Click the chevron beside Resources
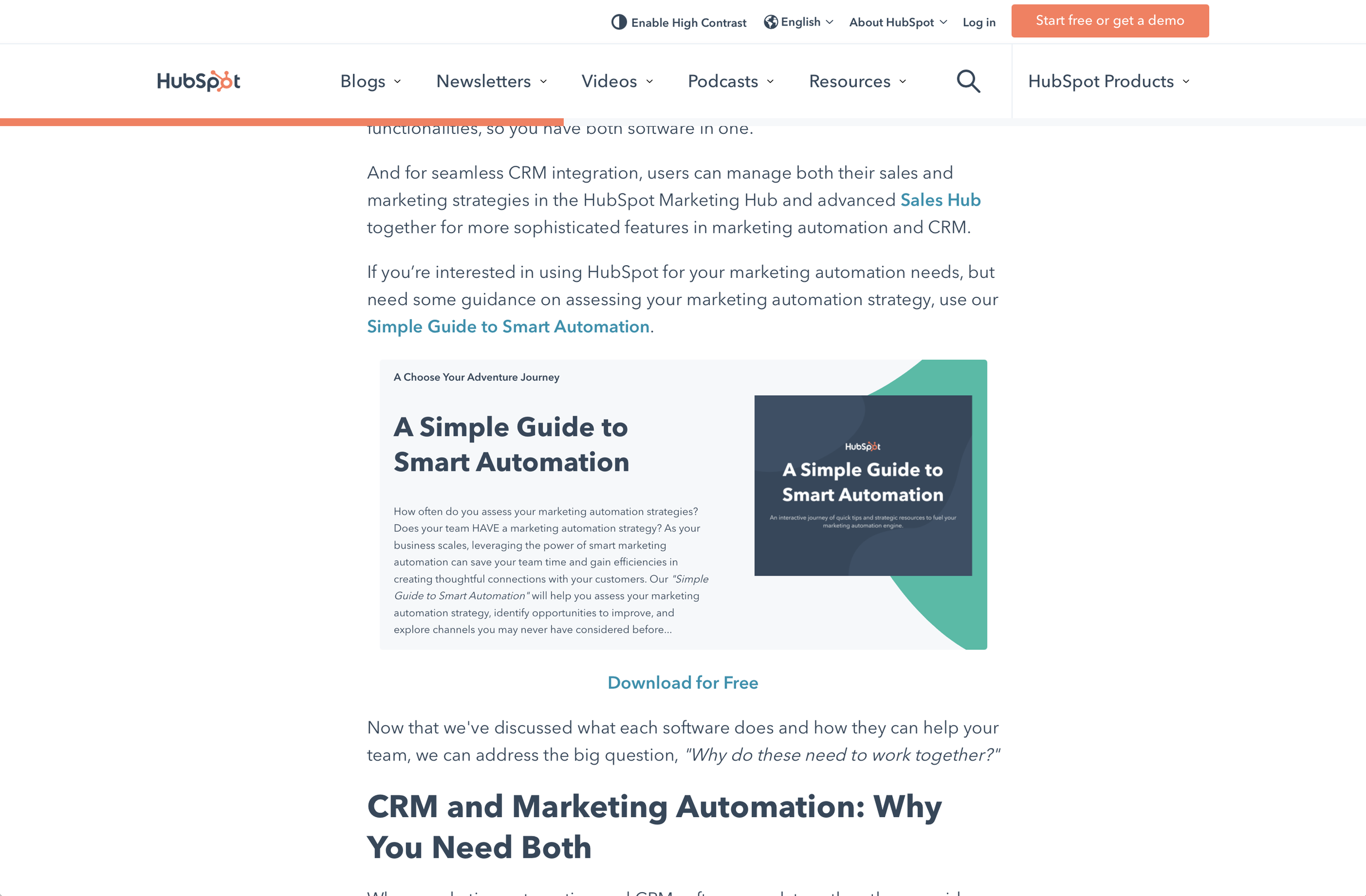The width and height of the screenshot is (1366, 896). 903,82
